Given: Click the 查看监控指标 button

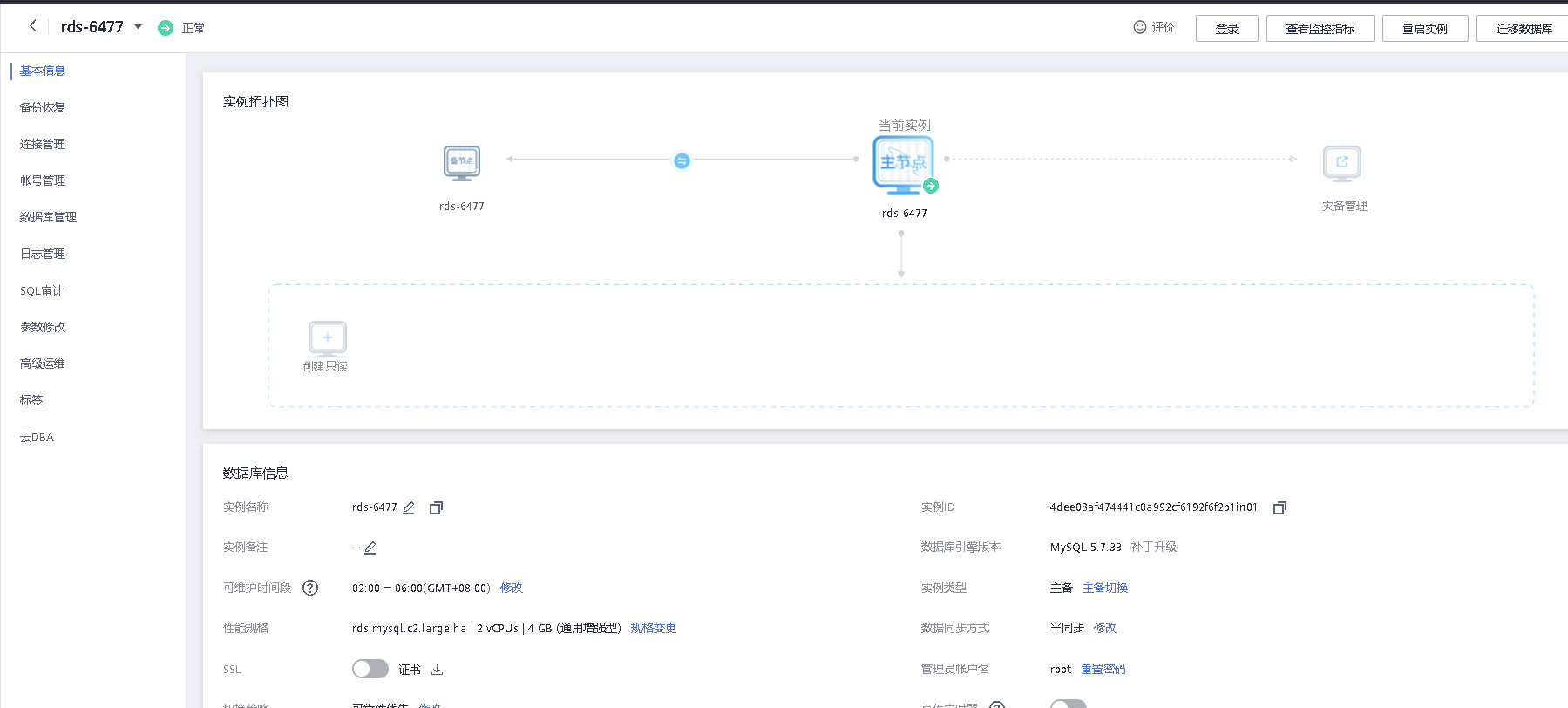Looking at the screenshot, I should (1320, 29).
